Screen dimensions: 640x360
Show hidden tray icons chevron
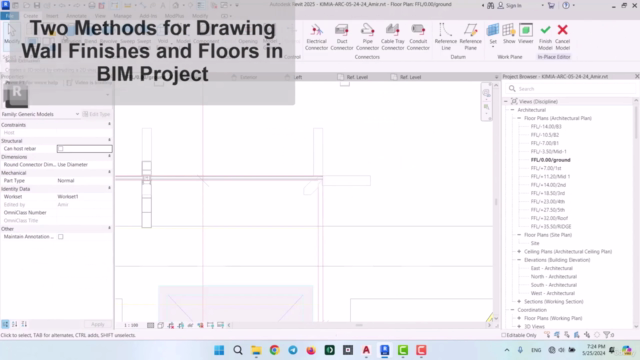(x=507, y=350)
